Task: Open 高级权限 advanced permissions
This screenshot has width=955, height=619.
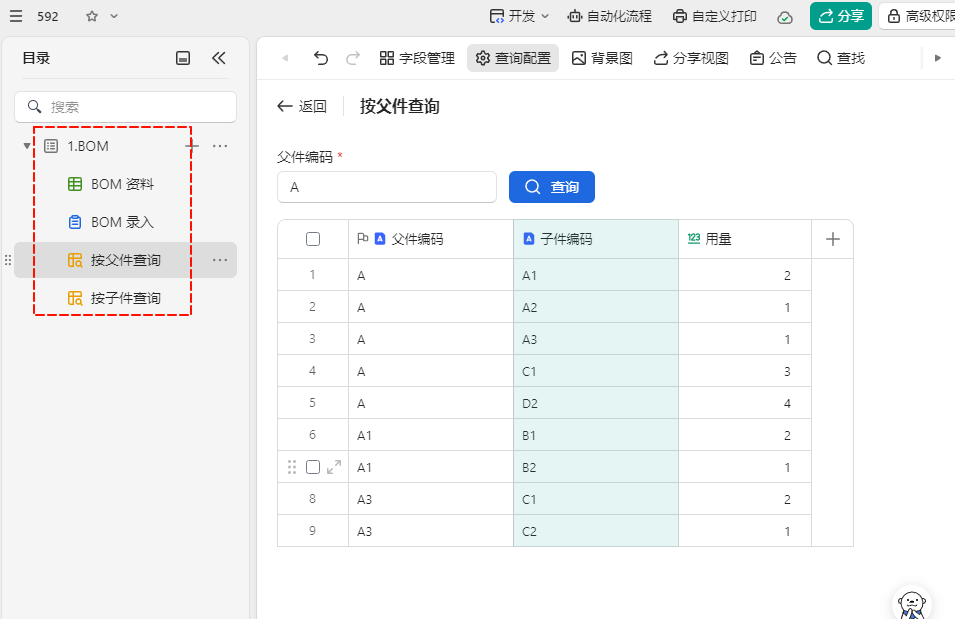Action: (x=919, y=16)
